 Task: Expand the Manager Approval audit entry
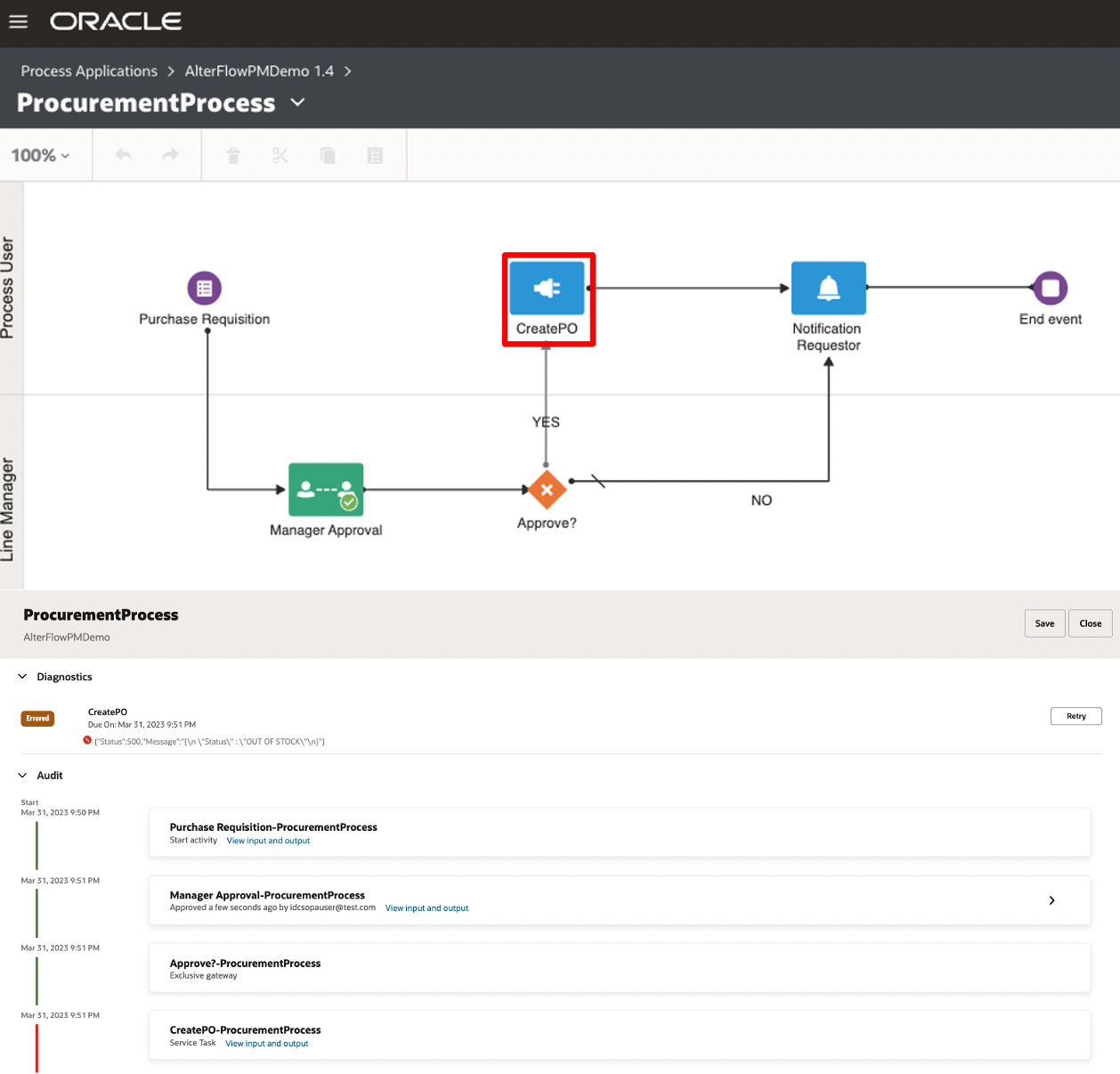[x=1051, y=900]
